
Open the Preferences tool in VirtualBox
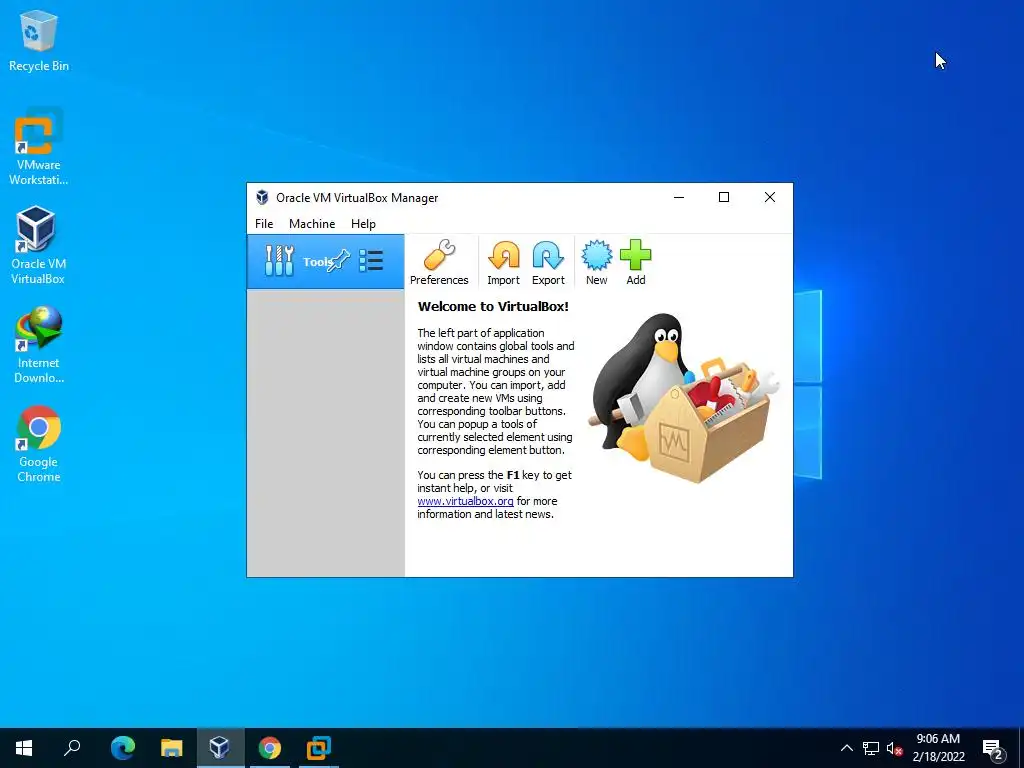pyautogui.click(x=439, y=263)
